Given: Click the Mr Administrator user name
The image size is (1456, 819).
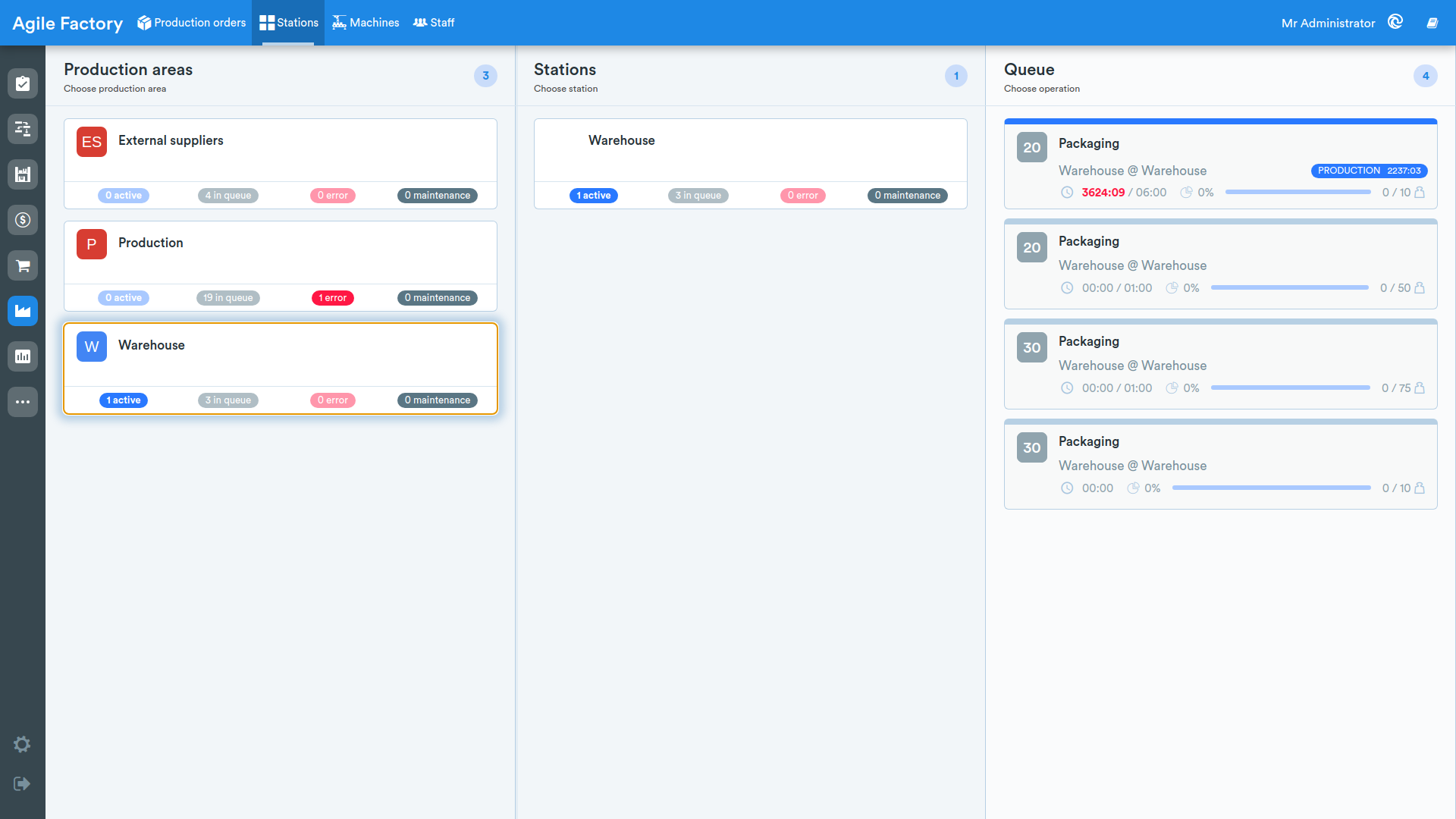Looking at the screenshot, I should tap(1328, 24).
